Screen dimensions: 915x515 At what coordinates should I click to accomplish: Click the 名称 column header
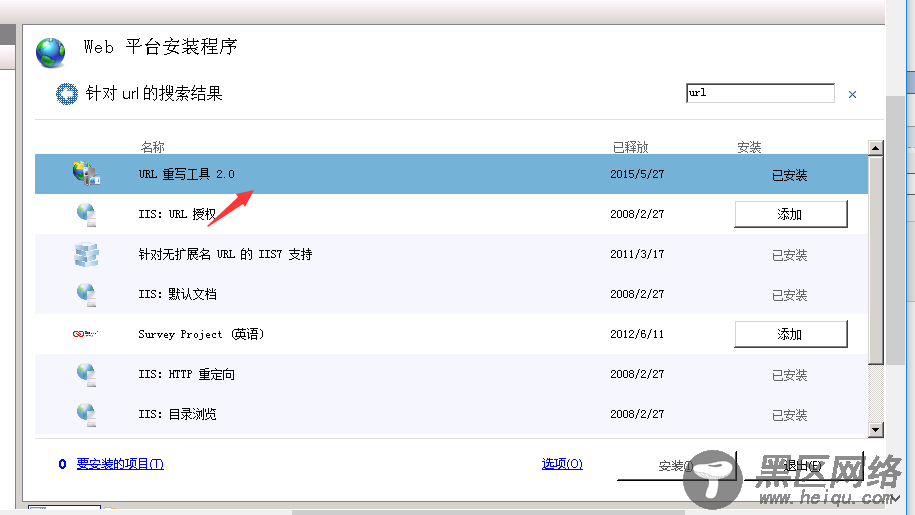click(x=152, y=147)
